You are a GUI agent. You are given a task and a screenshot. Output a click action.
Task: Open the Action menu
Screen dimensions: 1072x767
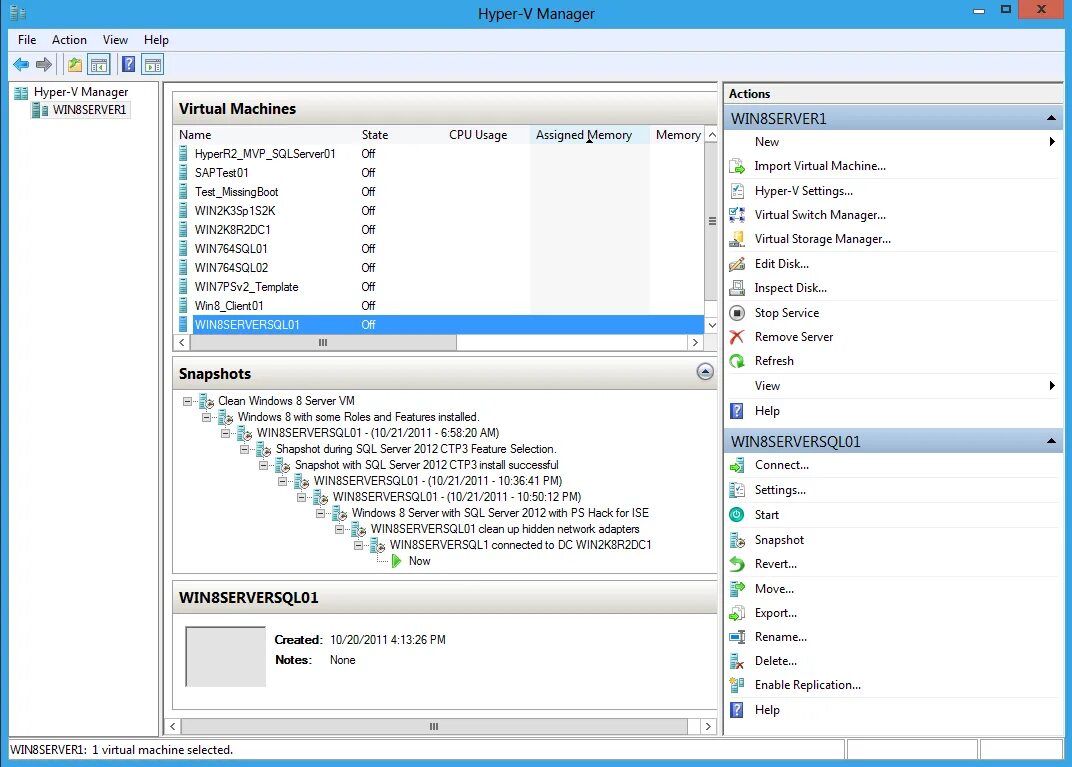click(x=69, y=40)
